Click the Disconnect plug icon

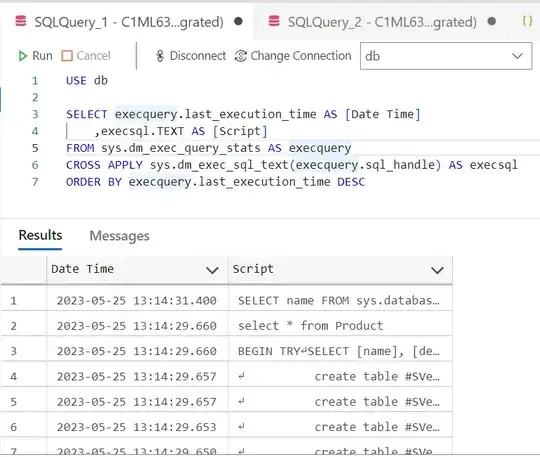(x=160, y=56)
